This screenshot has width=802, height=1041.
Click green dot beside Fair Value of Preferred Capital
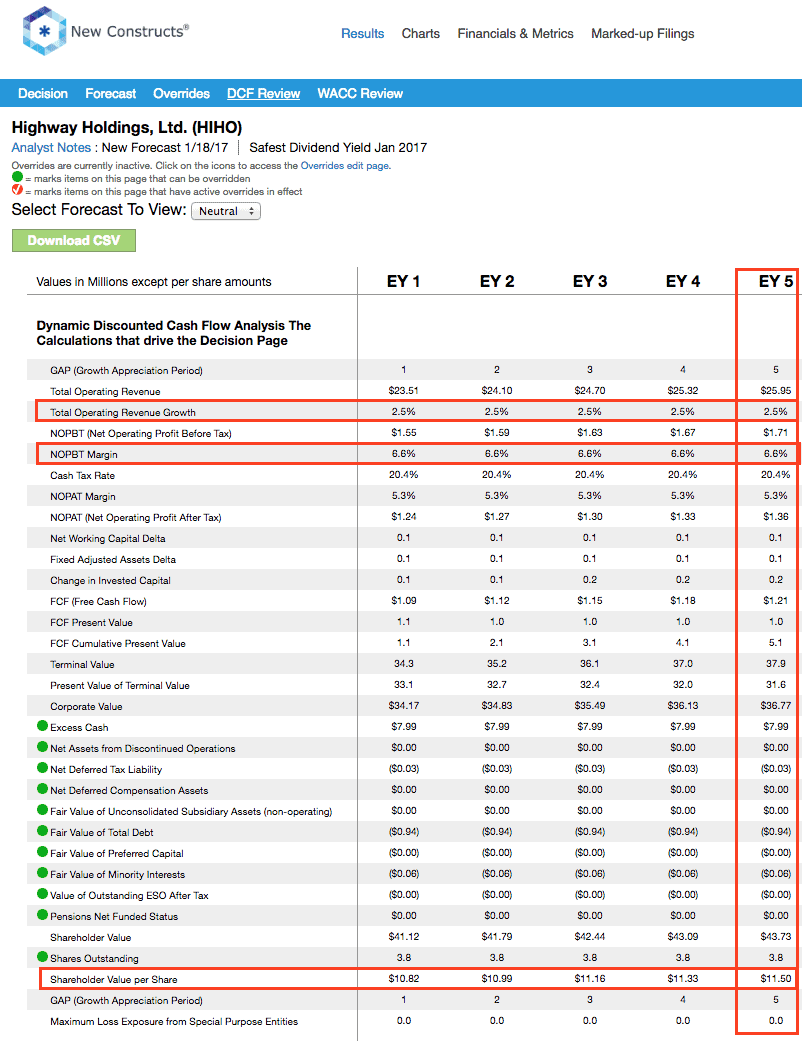click(42, 852)
